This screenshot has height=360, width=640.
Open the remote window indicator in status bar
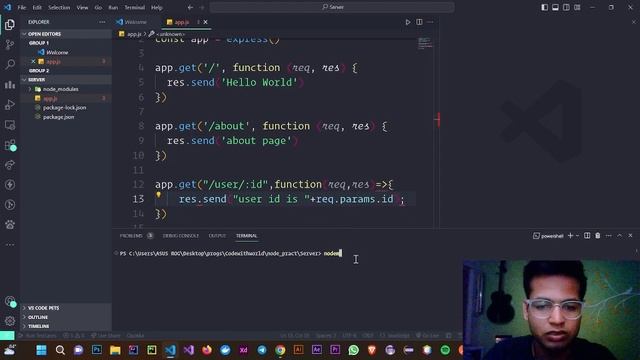click(x=7, y=336)
